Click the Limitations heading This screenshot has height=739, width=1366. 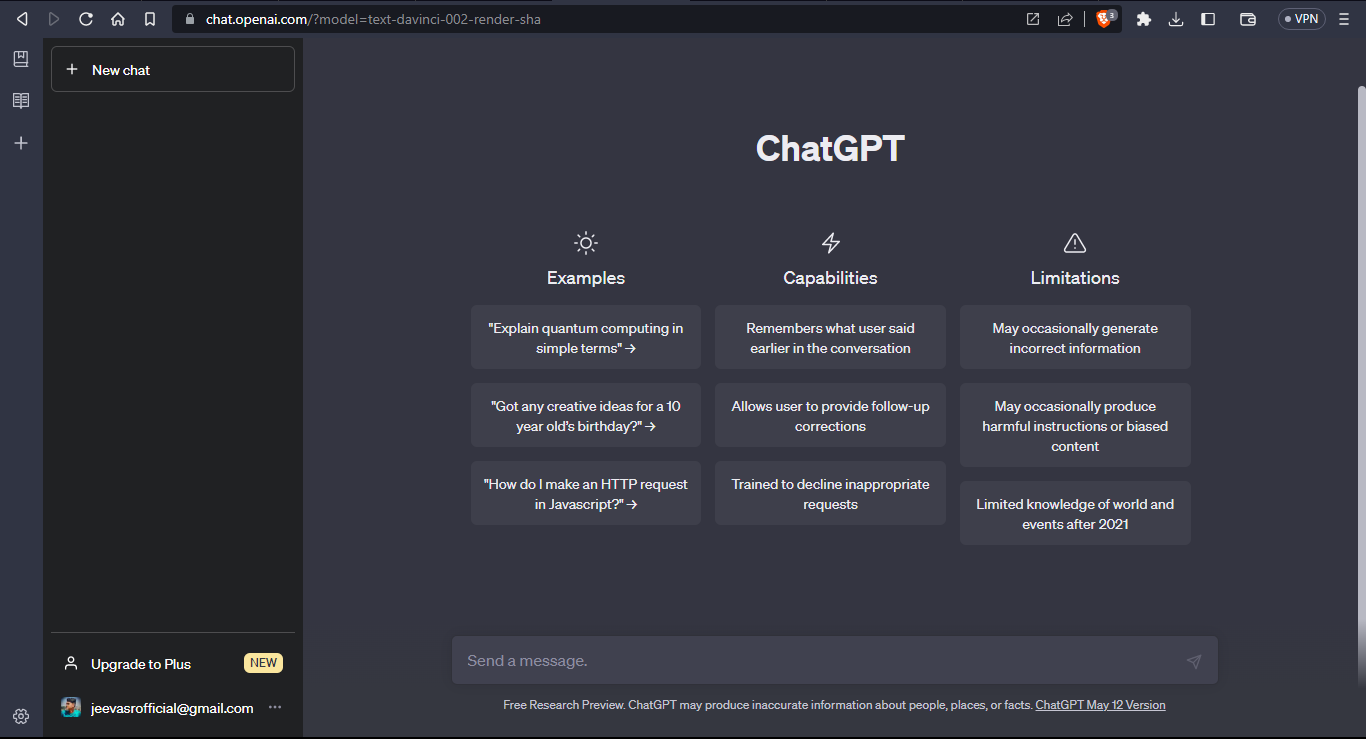click(x=1075, y=278)
